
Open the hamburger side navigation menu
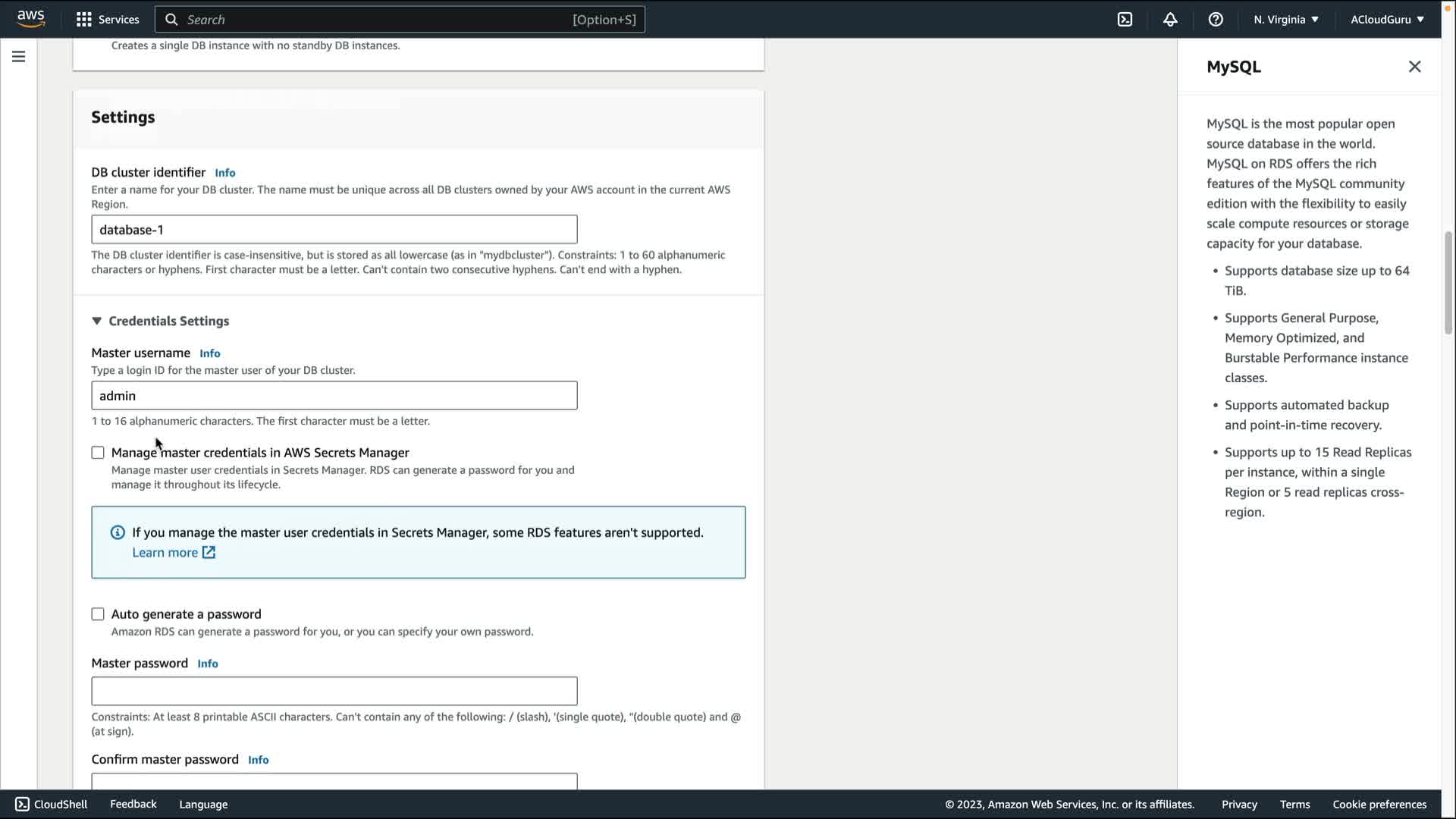18,57
